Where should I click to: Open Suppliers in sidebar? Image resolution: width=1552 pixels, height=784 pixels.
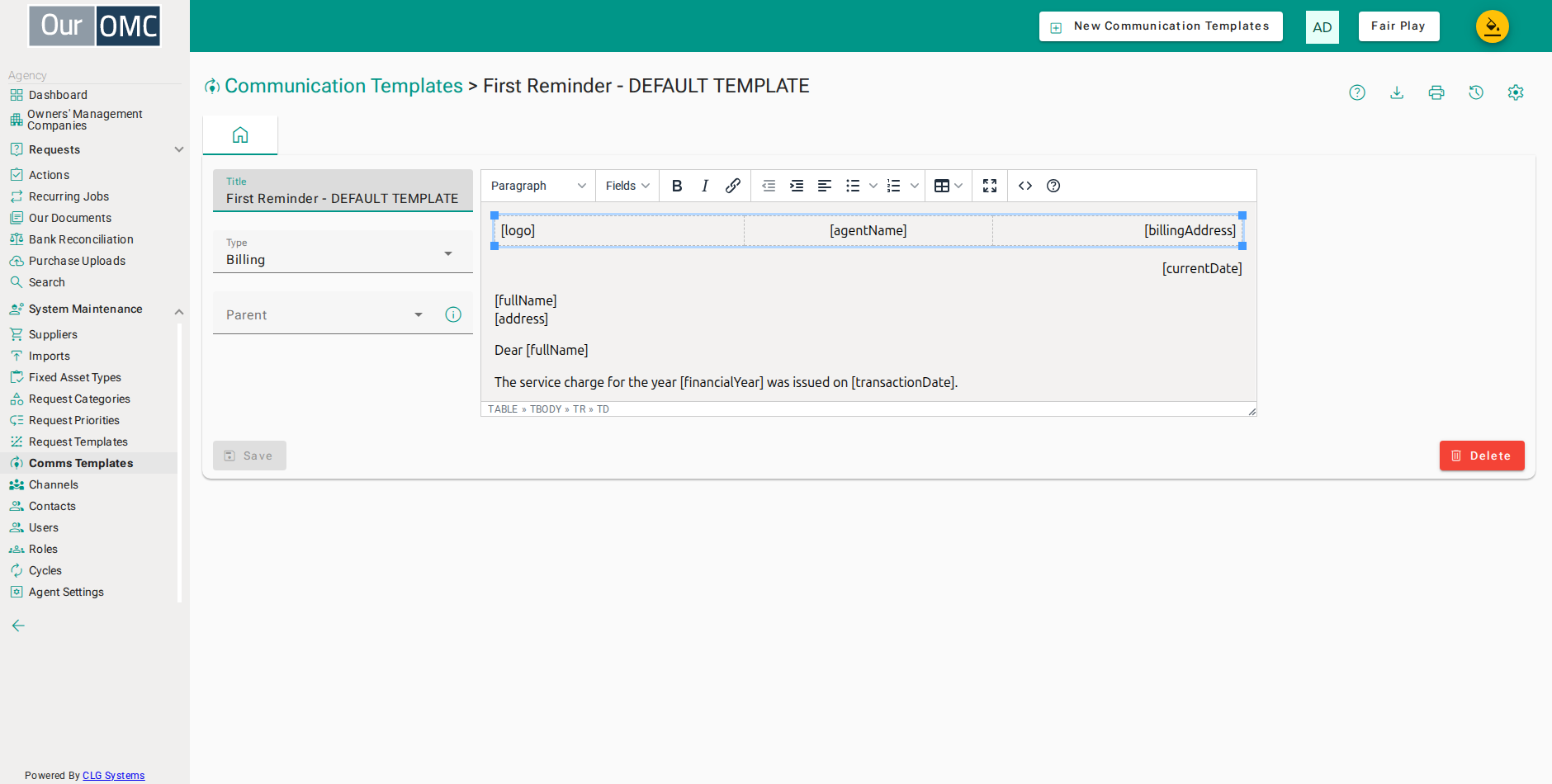[53, 334]
